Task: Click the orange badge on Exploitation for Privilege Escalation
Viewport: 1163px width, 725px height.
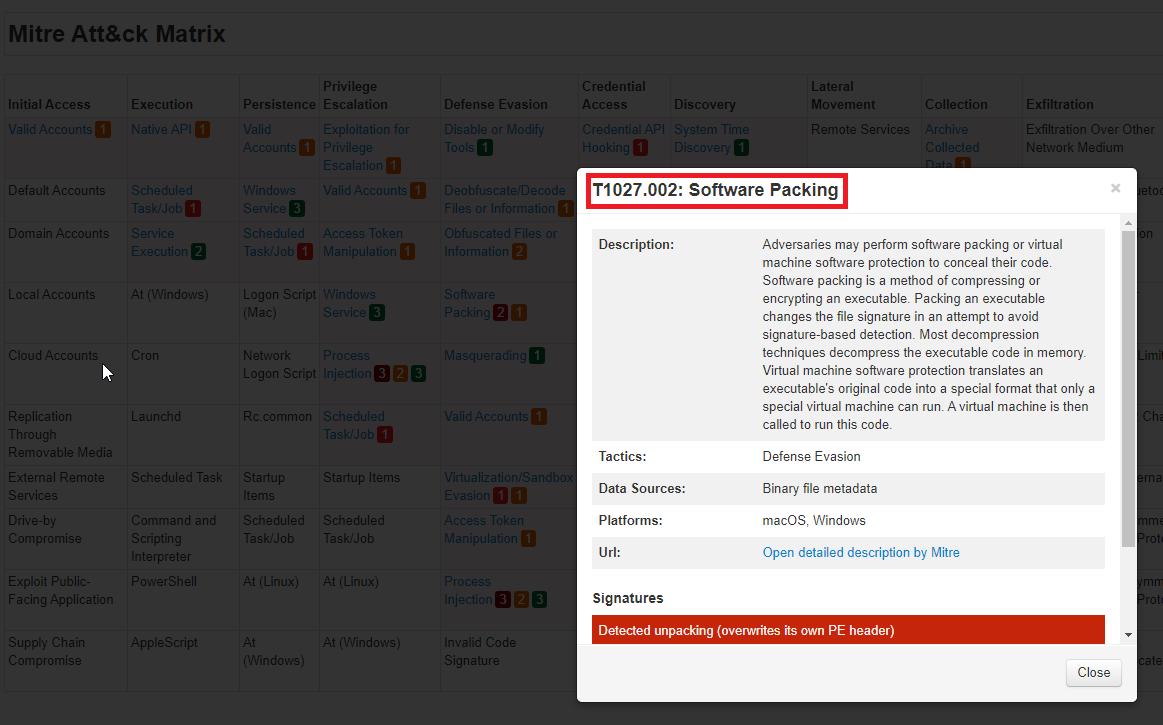Action: pyautogui.click(x=394, y=165)
